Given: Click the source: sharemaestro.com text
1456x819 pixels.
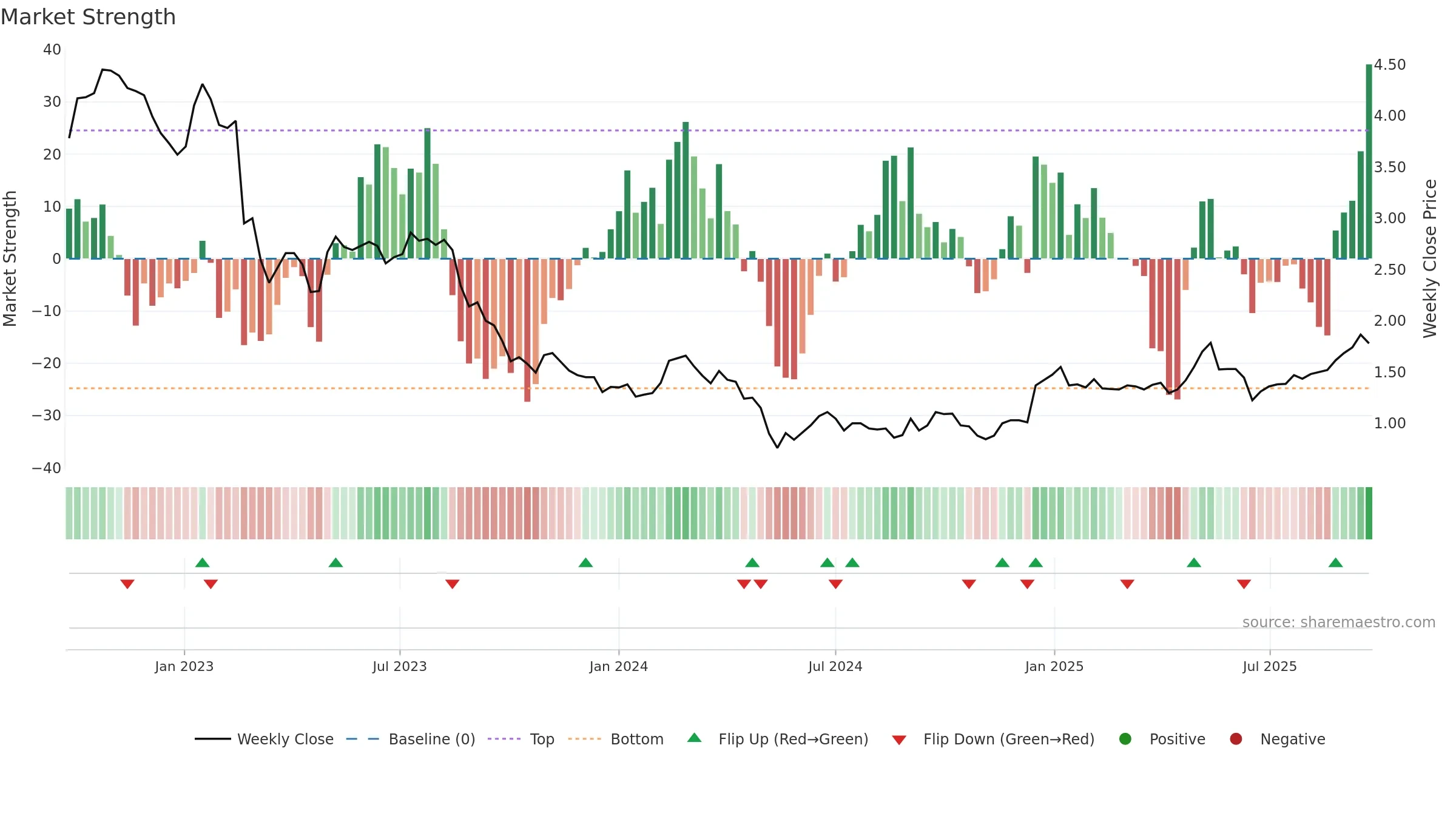Looking at the screenshot, I should point(1339,622).
